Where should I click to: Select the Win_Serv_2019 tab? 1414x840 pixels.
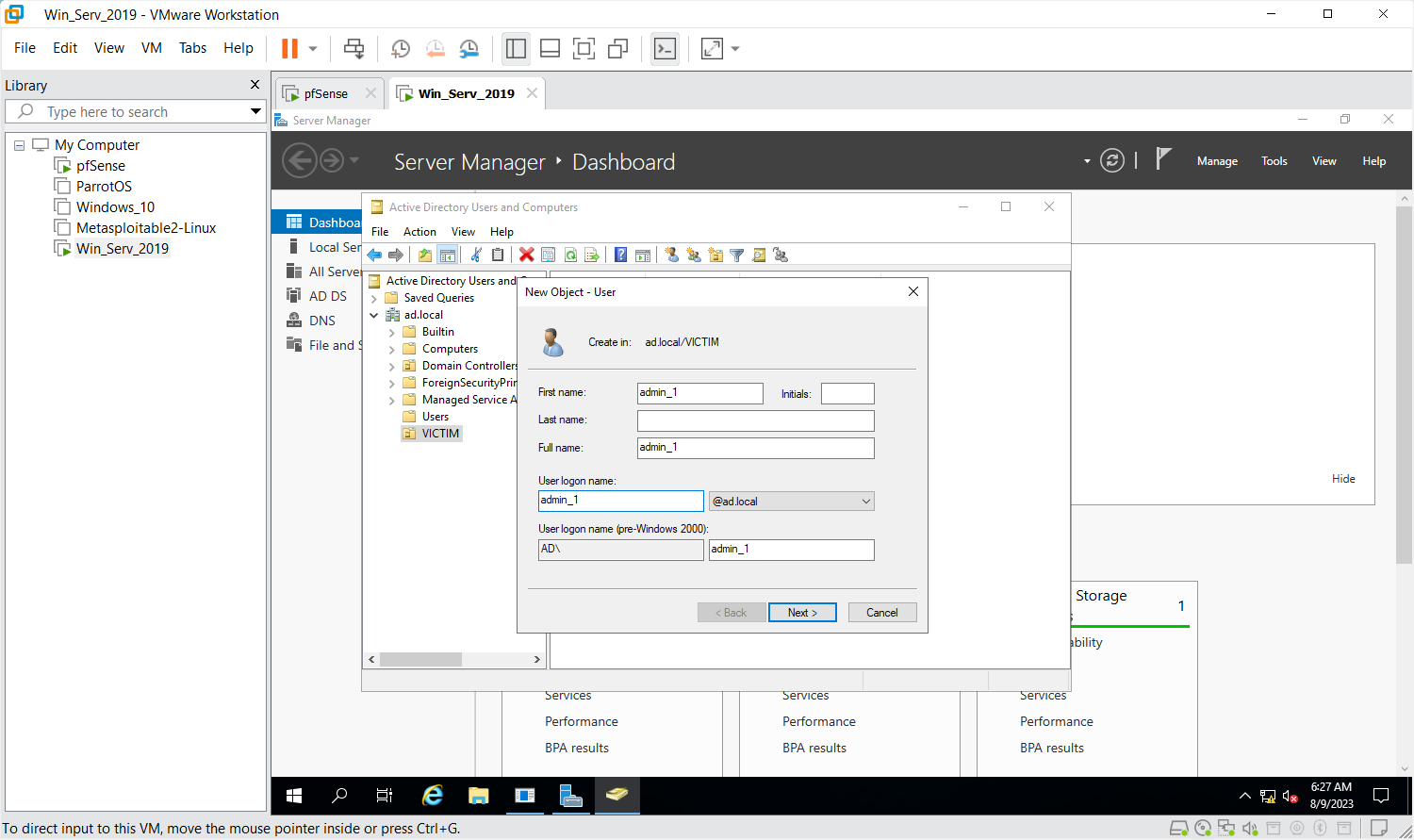[x=467, y=93]
